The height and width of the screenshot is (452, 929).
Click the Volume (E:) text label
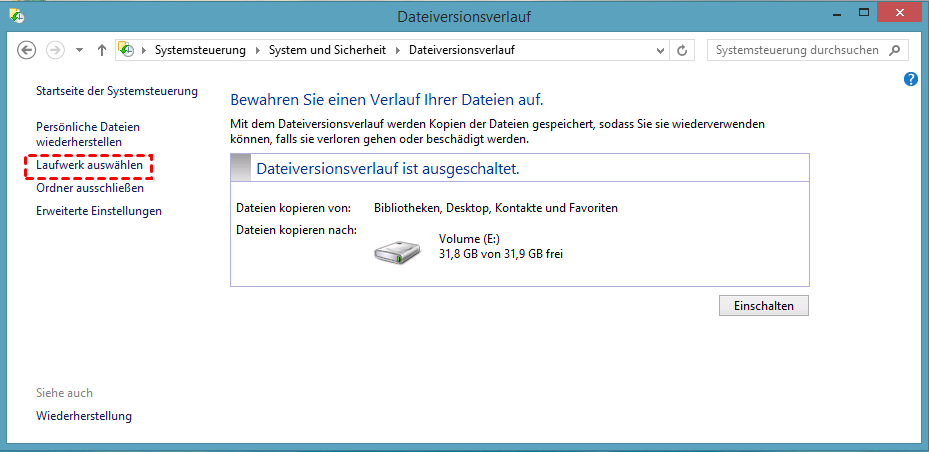(469, 239)
